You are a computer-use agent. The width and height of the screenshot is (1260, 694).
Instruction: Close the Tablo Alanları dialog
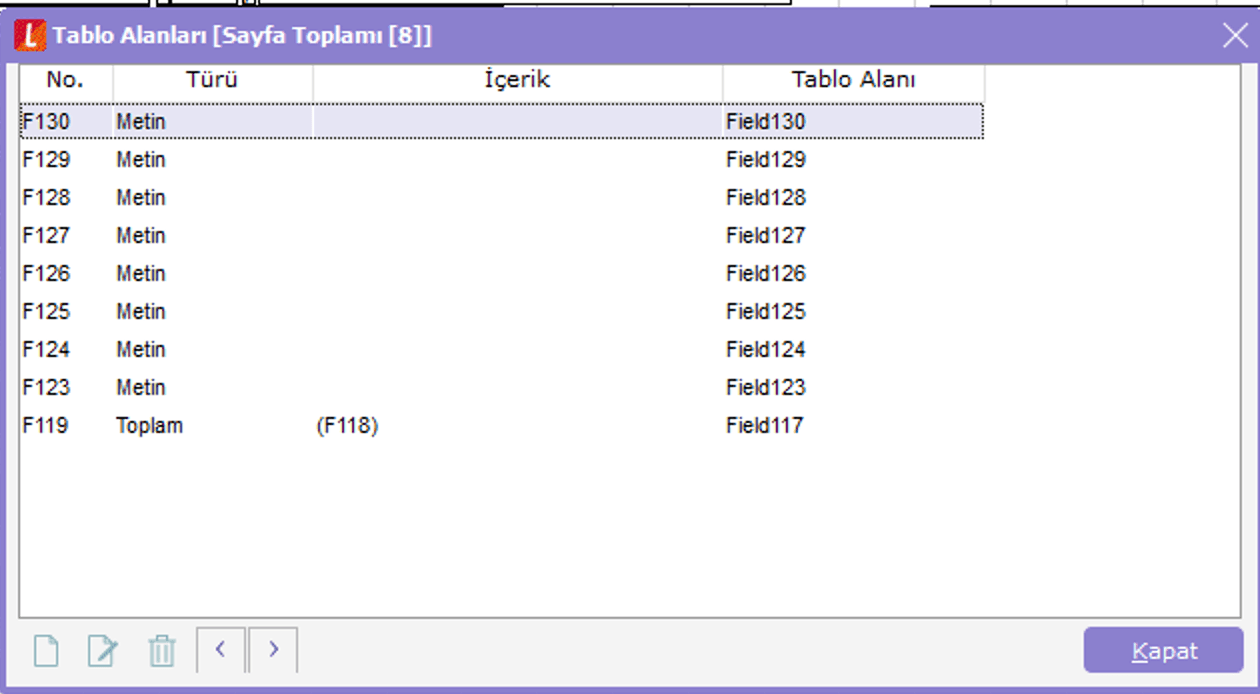(1234, 36)
